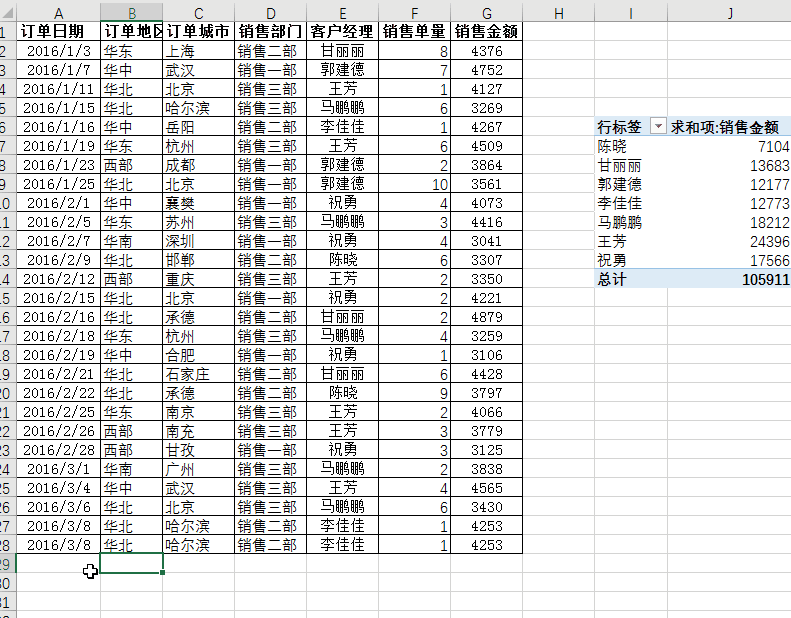791x618 pixels.
Task: Select column C header
Action: click(199, 13)
